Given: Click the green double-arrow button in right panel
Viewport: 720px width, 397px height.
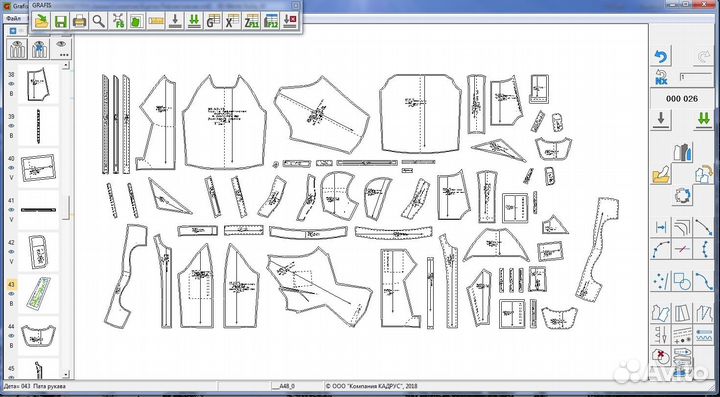Looking at the screenshot, I should [x=703, y=119].
